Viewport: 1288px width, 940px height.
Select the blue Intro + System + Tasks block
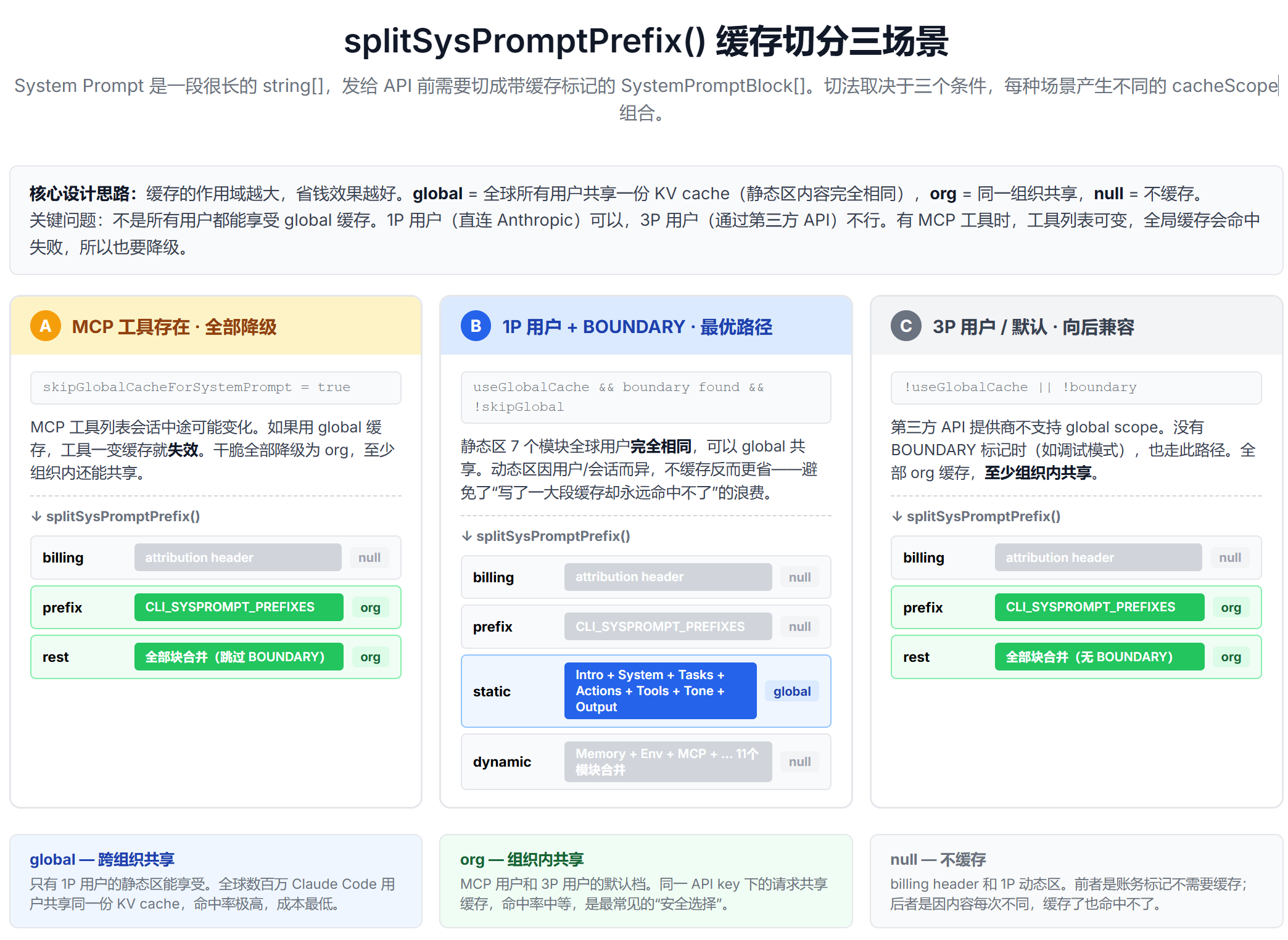coord(660,691)
